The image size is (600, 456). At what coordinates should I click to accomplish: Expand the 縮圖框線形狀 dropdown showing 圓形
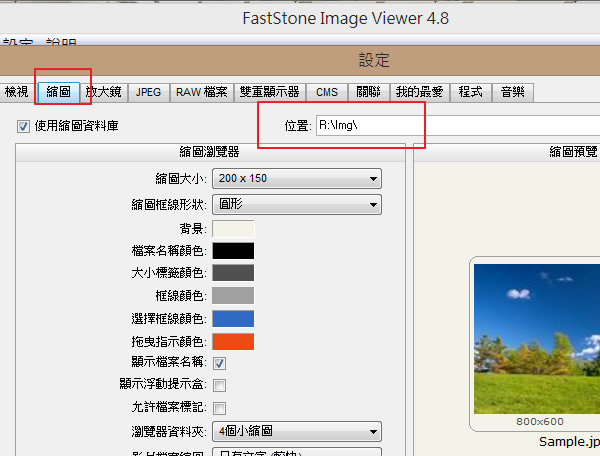297,204
